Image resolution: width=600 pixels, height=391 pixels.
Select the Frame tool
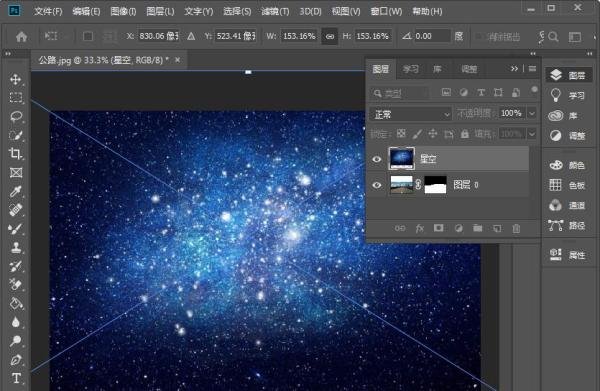tap(16, 173)
